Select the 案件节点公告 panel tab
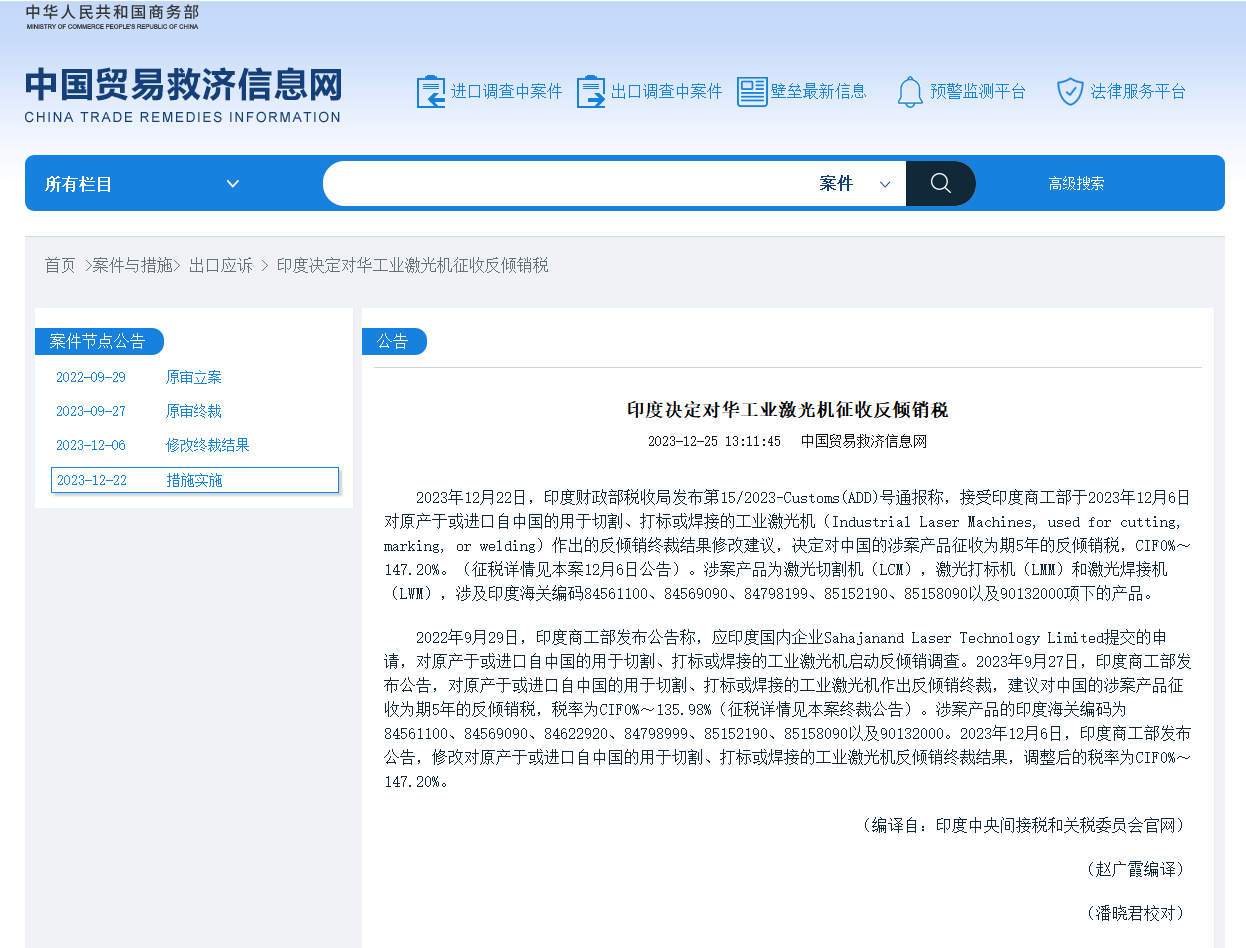 pos(99,341)
